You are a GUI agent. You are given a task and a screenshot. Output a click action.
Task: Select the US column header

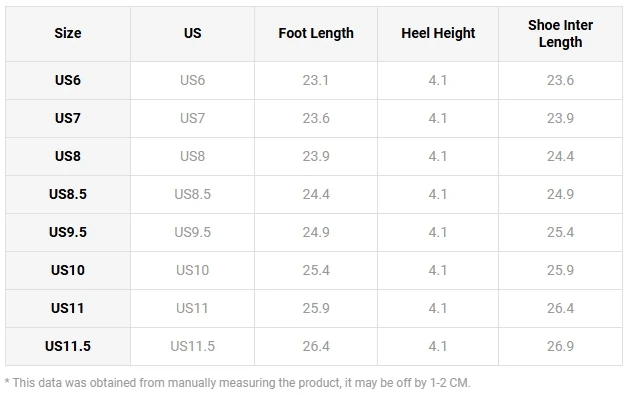pyautogui.click(x=193, y=33)
